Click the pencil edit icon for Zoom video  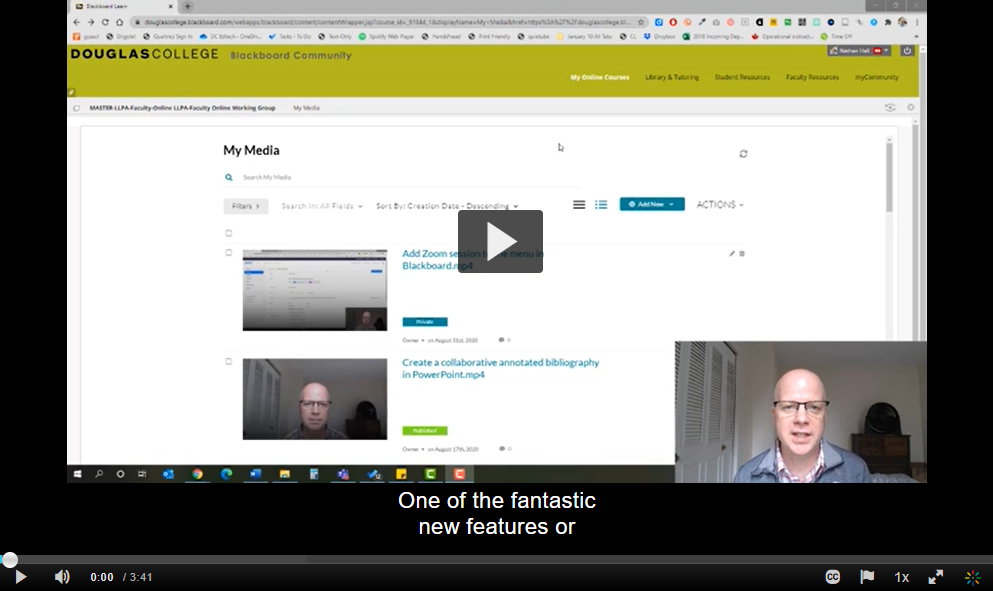point(732,254)
